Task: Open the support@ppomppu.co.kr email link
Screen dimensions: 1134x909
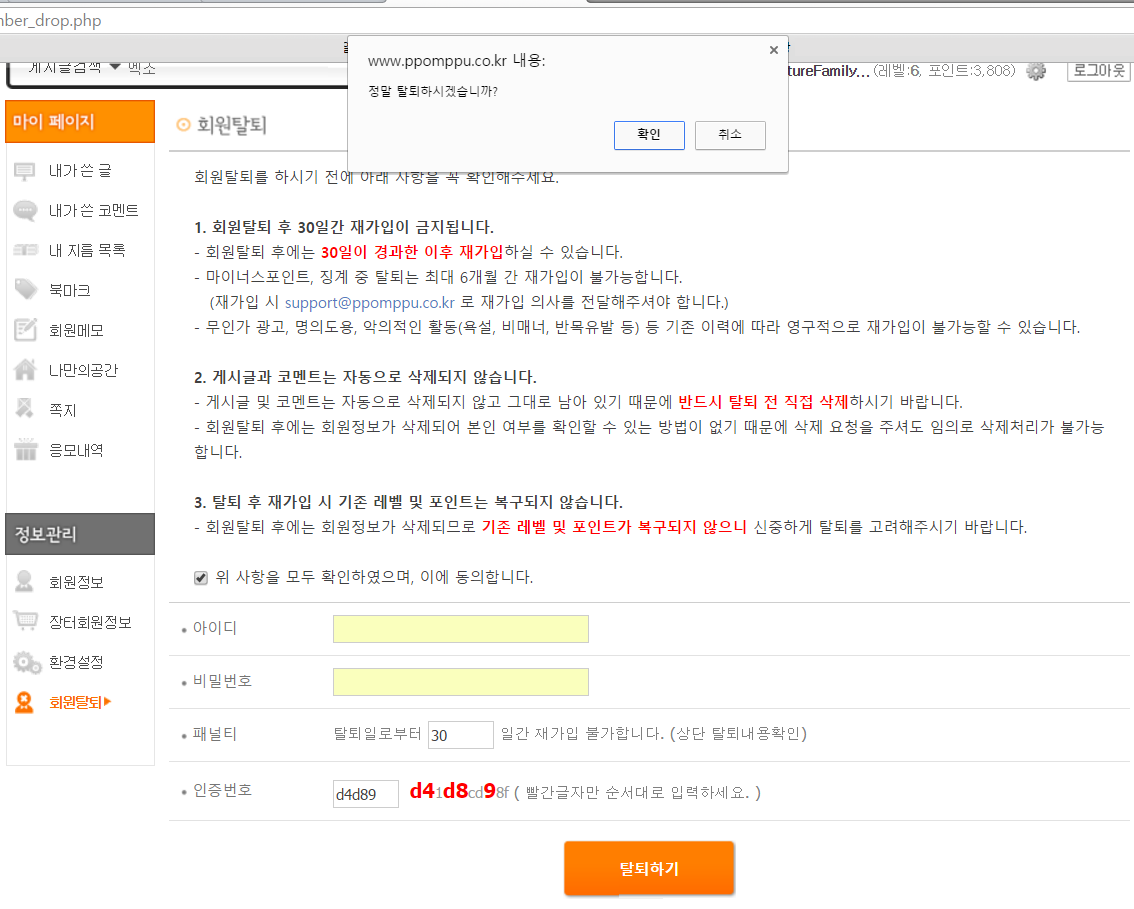Action: click(369, 302)
